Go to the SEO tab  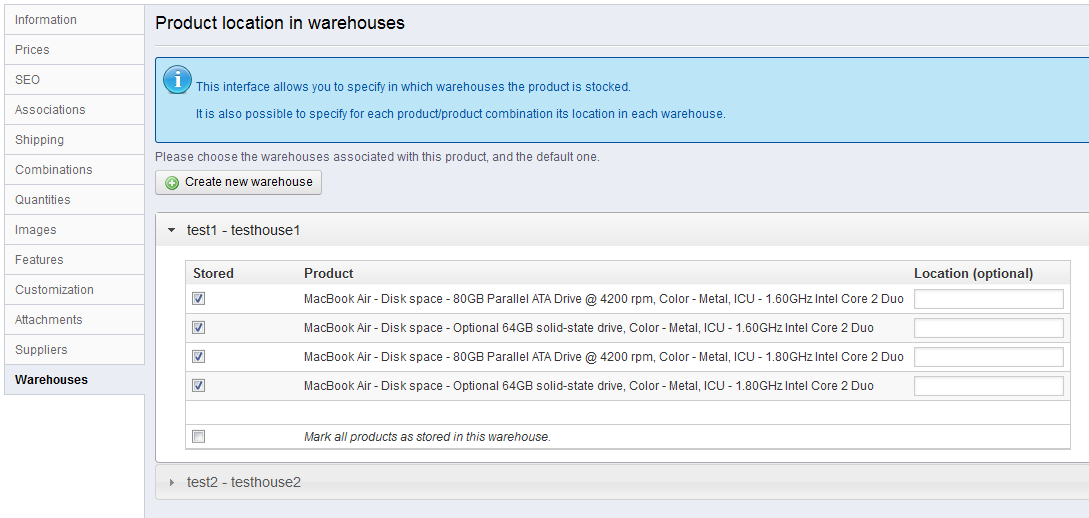click(28, 80)
